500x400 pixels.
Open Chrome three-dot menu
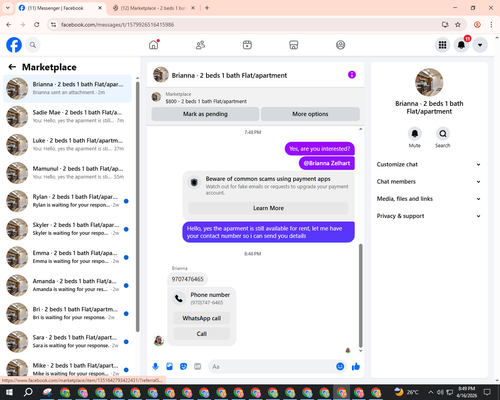pyautogui.click(x=491, y=25)
